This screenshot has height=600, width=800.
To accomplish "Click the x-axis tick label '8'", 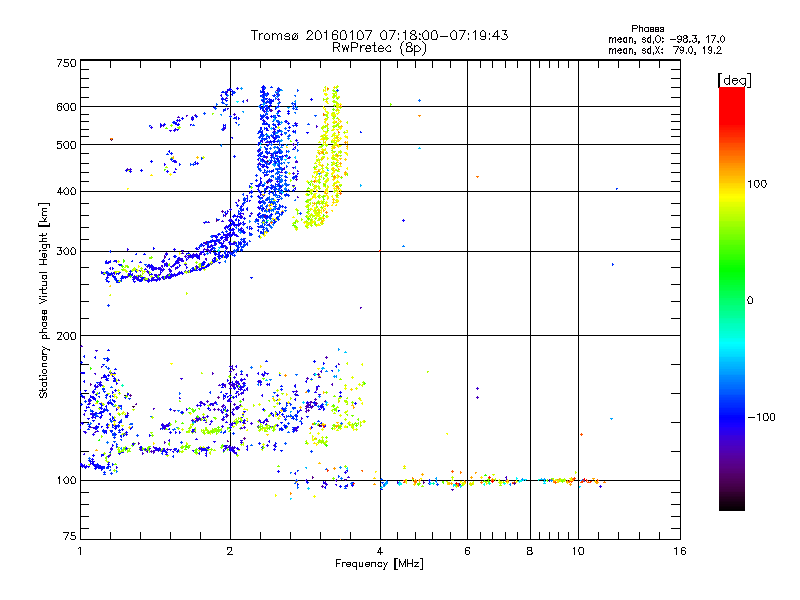I will [530, 551].
